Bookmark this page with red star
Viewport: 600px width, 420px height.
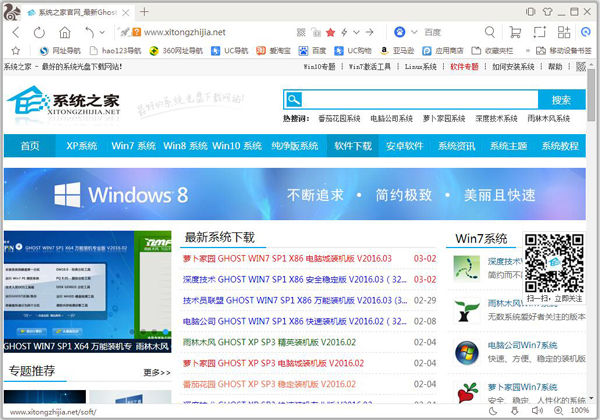point(331,33)
